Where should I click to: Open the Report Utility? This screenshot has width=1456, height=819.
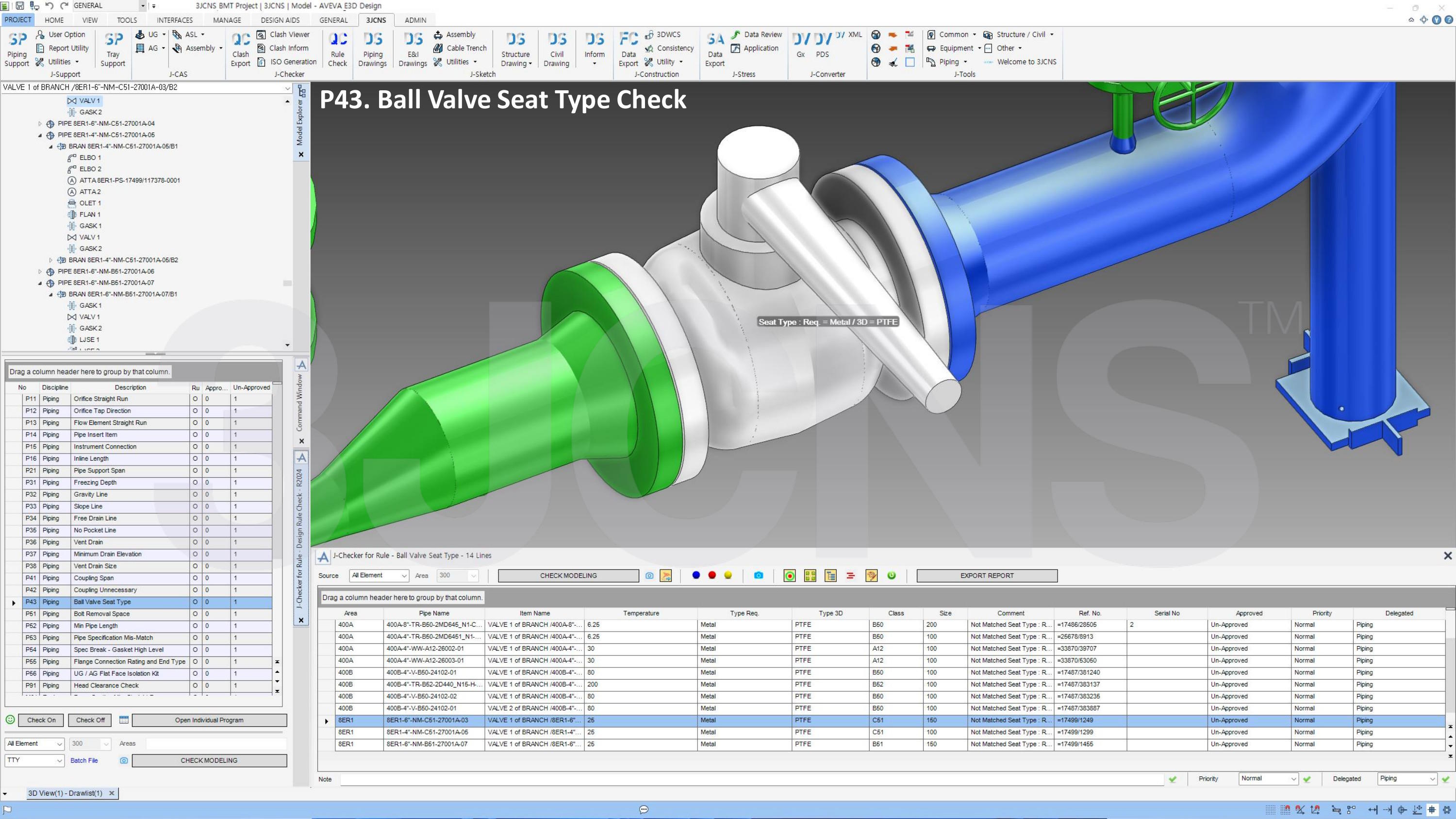pos(62,48)
